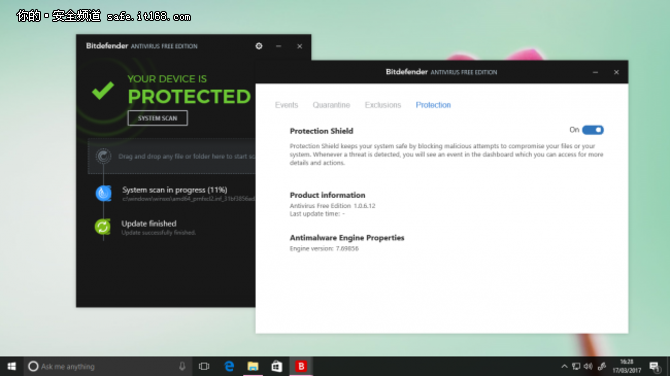Viewport: 670px width, 376px height.
Task: Switch to the Events tab
Action: pyautogui.click(x=286, y=105)
